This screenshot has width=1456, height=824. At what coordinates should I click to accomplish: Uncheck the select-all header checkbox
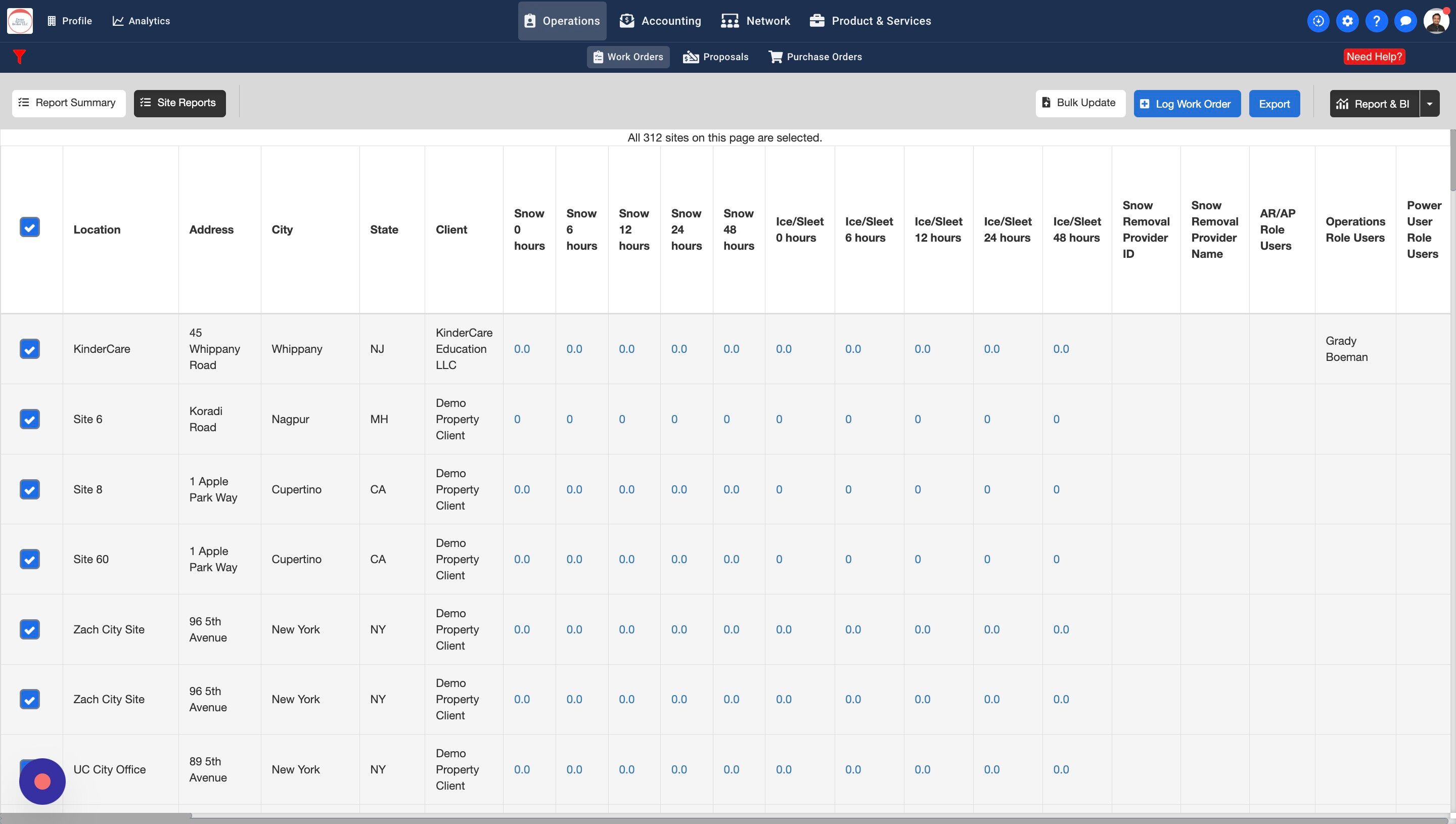click(29, 227)
